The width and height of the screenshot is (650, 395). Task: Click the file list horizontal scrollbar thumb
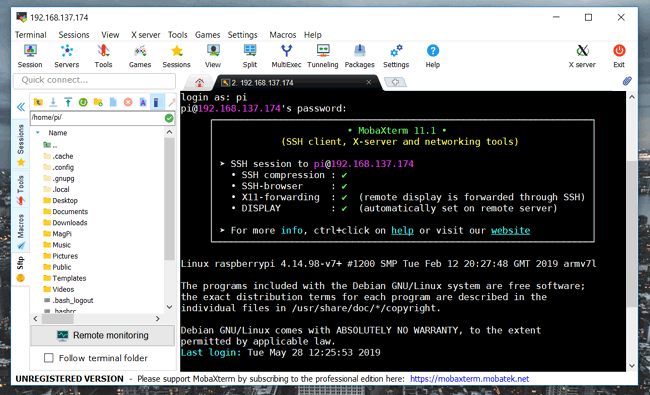(x=58, y=319)
